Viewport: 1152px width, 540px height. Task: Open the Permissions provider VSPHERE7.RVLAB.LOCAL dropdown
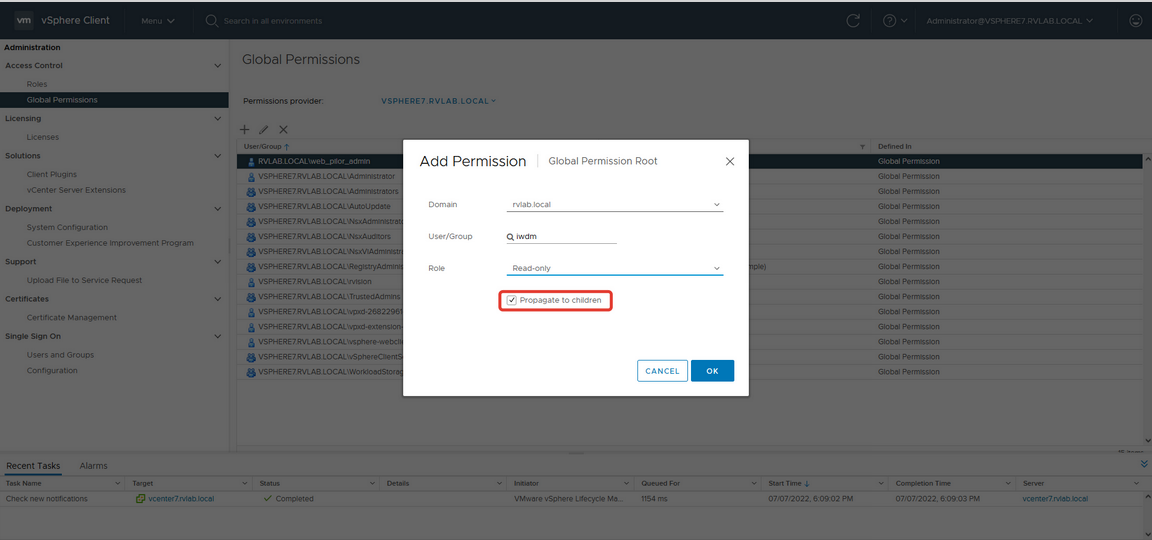(x=439, y=101)
